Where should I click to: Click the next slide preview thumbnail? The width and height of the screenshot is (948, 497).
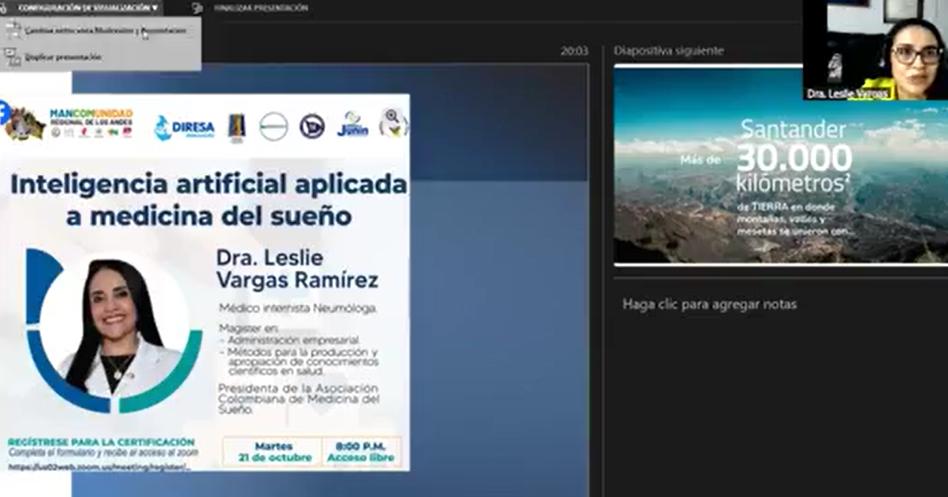pyautogui.click(x=780, y=165)
